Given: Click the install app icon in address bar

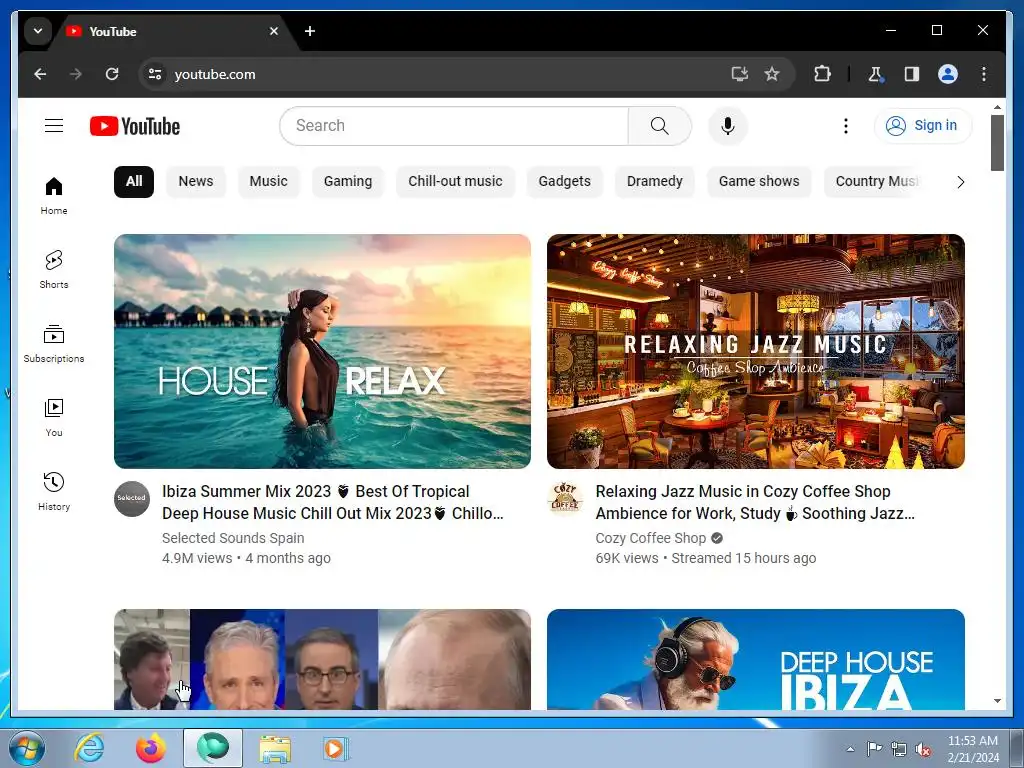Looking at the screenshot, I should point(739,74).
